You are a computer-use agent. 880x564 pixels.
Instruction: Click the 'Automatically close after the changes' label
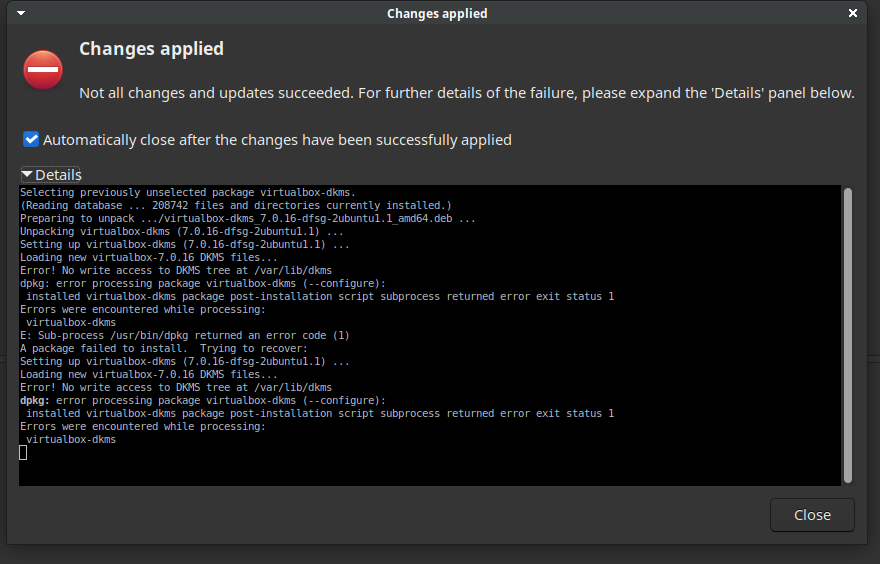pos(277,140)
